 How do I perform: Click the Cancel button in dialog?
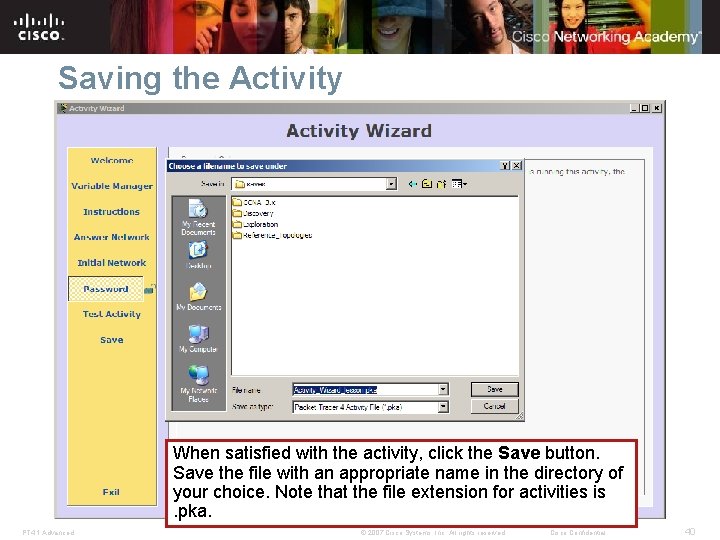coord(495,406)
